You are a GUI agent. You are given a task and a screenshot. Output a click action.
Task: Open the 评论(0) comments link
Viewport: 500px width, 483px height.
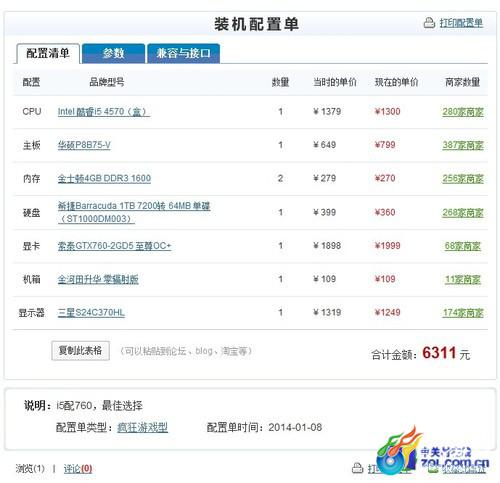pos(78,469)
